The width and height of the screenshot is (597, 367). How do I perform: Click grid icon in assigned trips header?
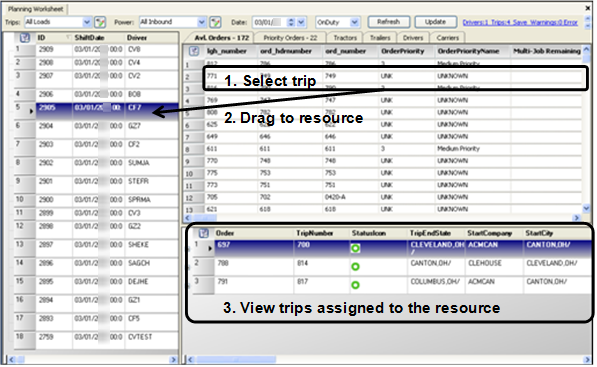204,233
